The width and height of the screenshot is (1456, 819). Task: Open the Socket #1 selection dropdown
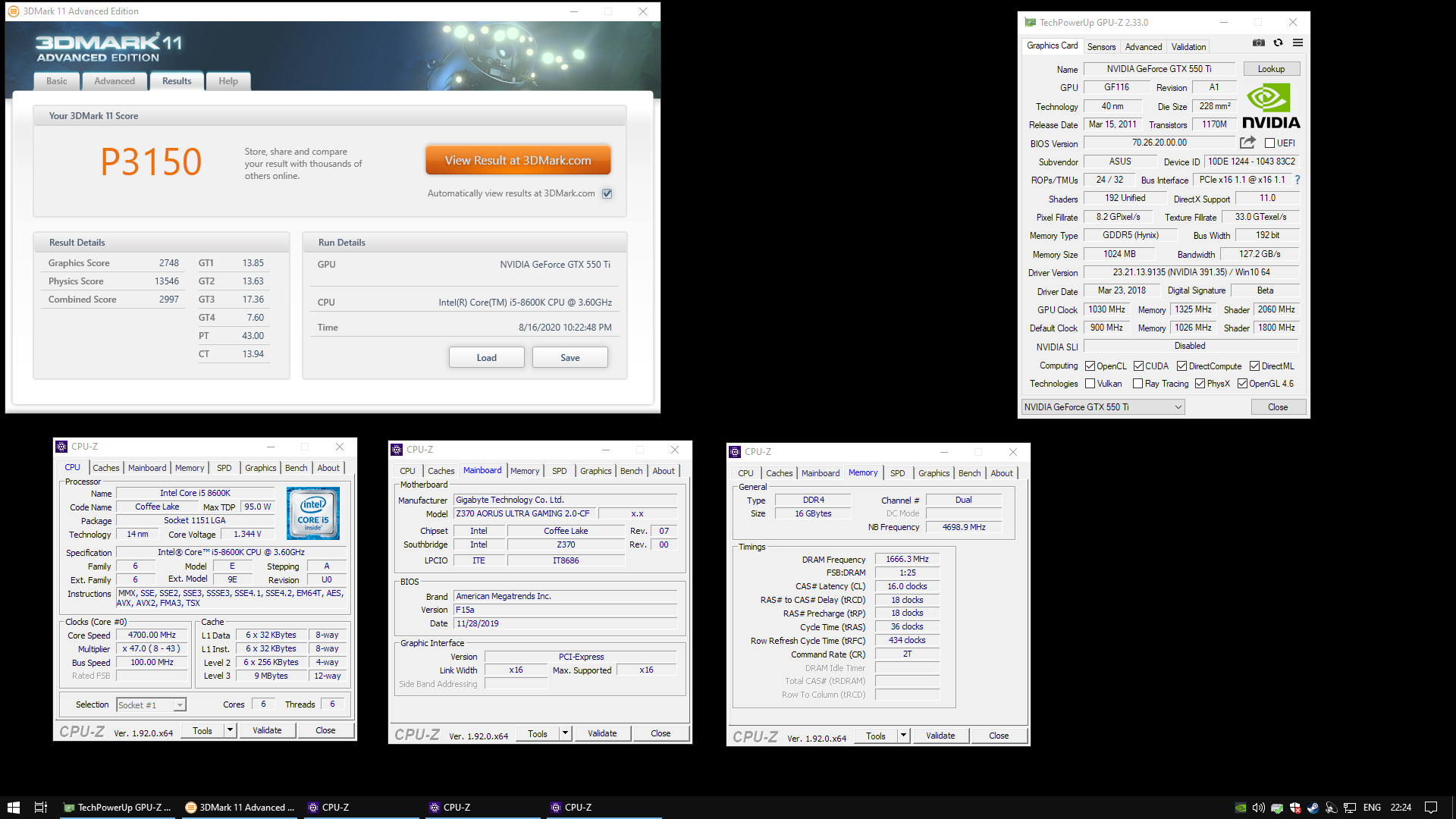151,705
